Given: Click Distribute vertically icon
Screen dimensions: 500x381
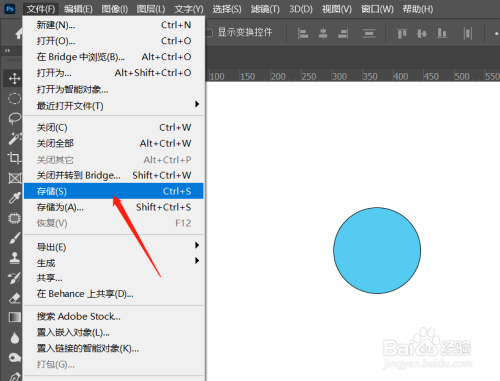Looking at the screenshot, I should click(369, 33).
